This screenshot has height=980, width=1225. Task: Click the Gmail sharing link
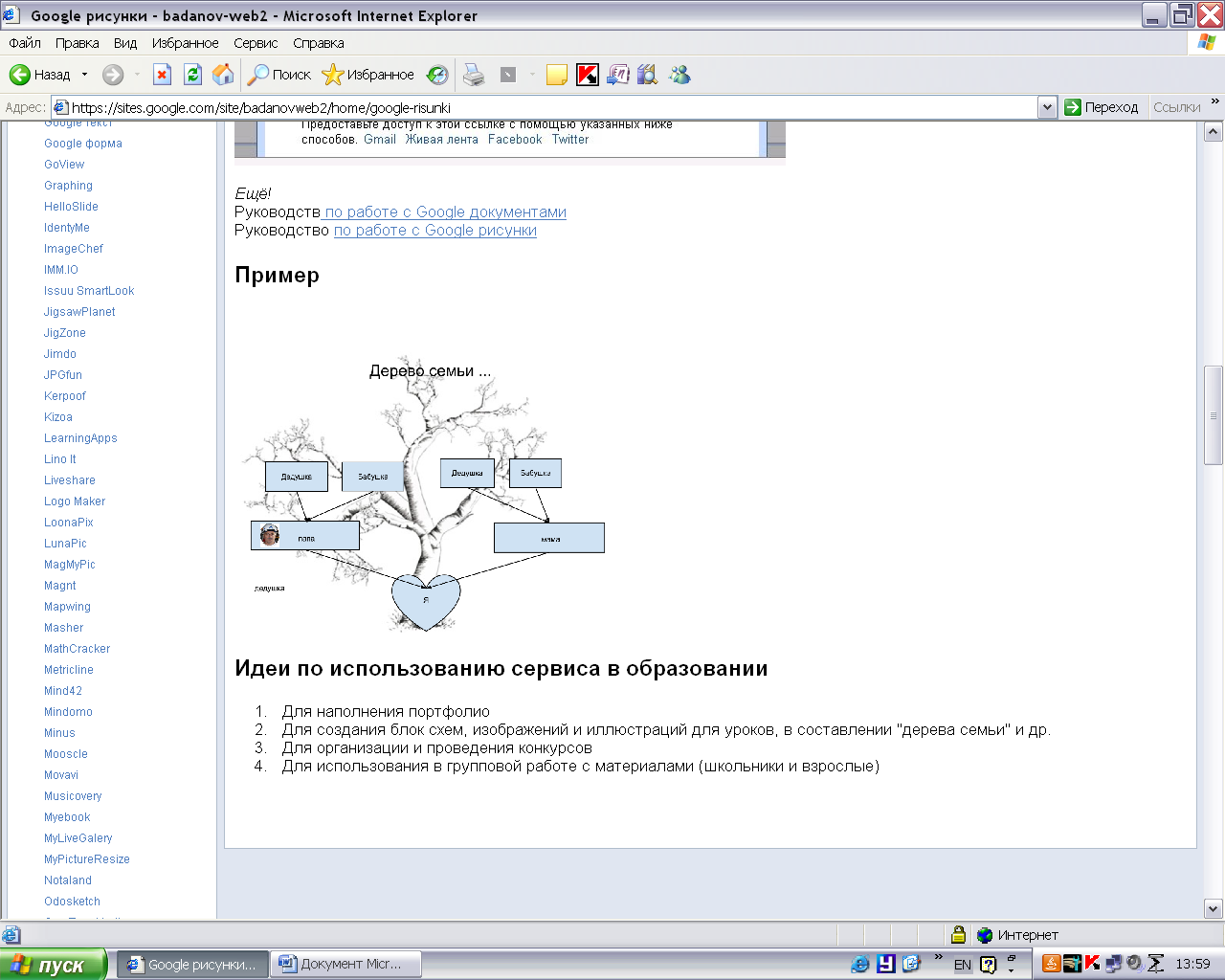pyautogui.click(x=380, y=140)
